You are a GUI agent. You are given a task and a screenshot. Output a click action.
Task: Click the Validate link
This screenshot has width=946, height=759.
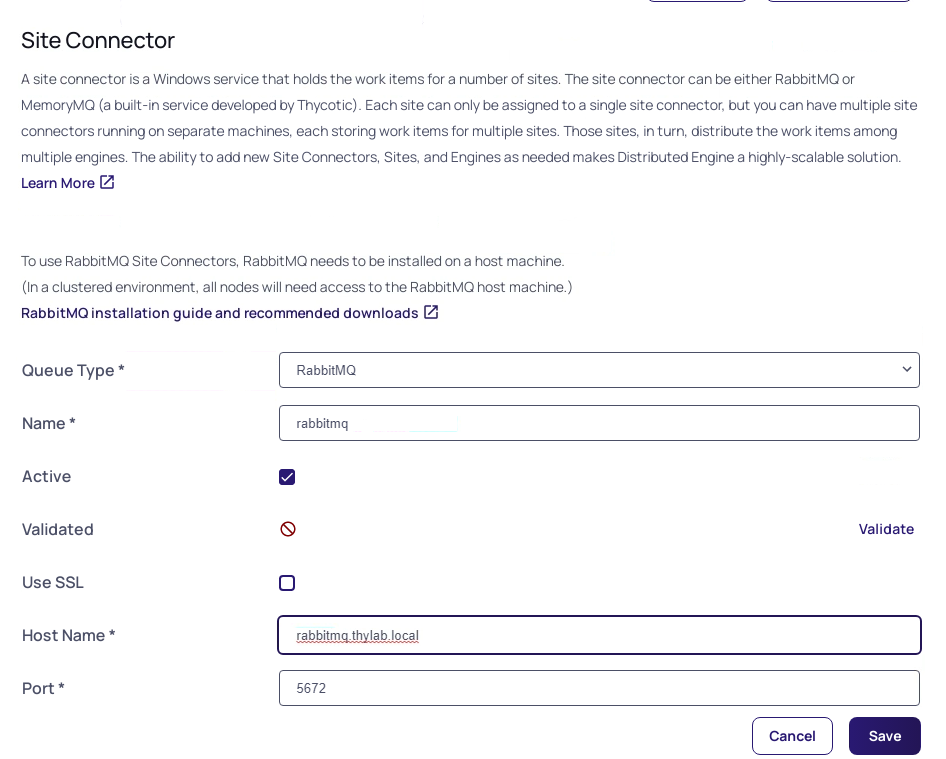[886, 529]
